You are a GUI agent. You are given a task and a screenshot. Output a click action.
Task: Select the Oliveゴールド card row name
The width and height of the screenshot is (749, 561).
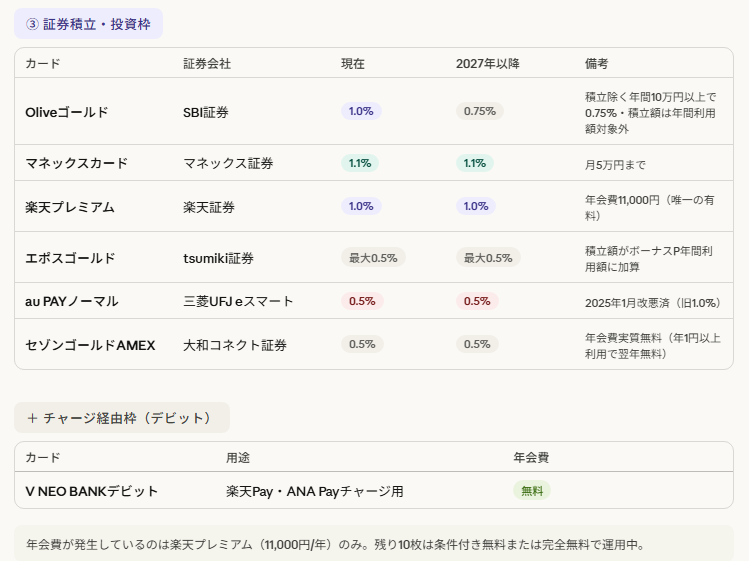(66, 112)
